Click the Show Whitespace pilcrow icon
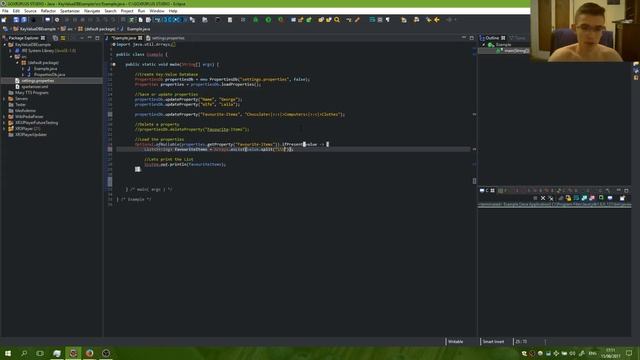This screenshot has height=360, width=640. [388, 20]
